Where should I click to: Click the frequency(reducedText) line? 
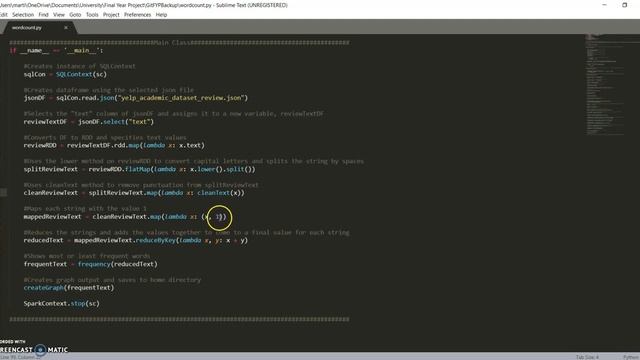91,264
